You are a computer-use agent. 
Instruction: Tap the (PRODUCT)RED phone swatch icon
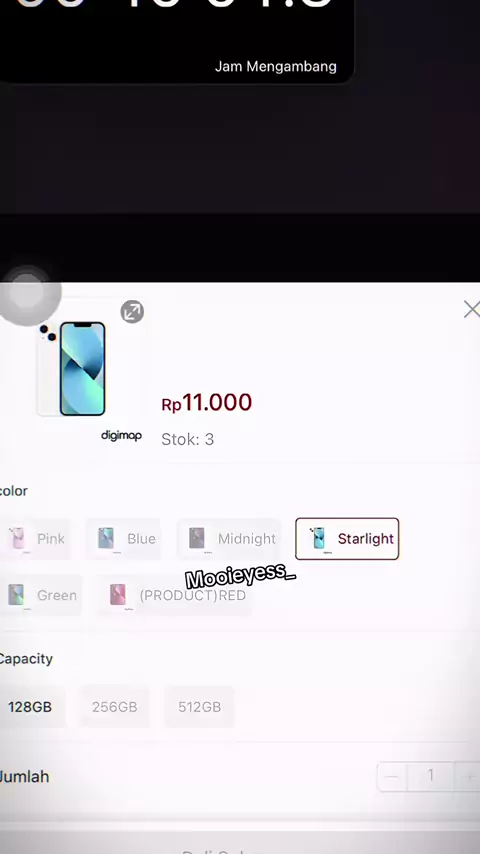pyautogui.click(x=118, y=595)
